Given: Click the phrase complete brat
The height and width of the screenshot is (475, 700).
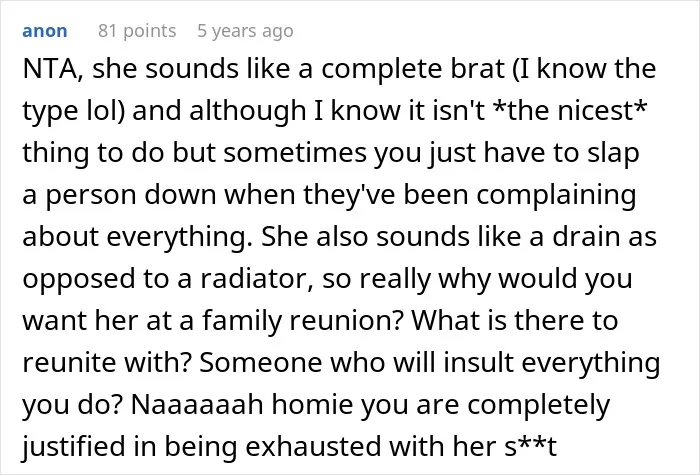Looking at the screenshot, I should point(413,69).
